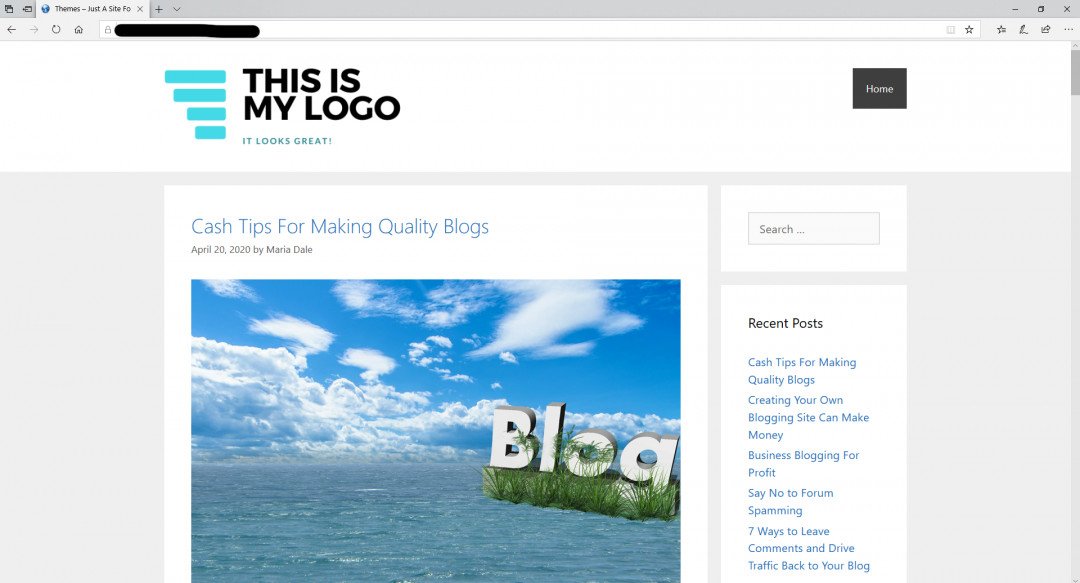The image size is (1080, 583).
Task: Open the Cash Tips For Making Quality Blogs title
Action: [340, 226]
